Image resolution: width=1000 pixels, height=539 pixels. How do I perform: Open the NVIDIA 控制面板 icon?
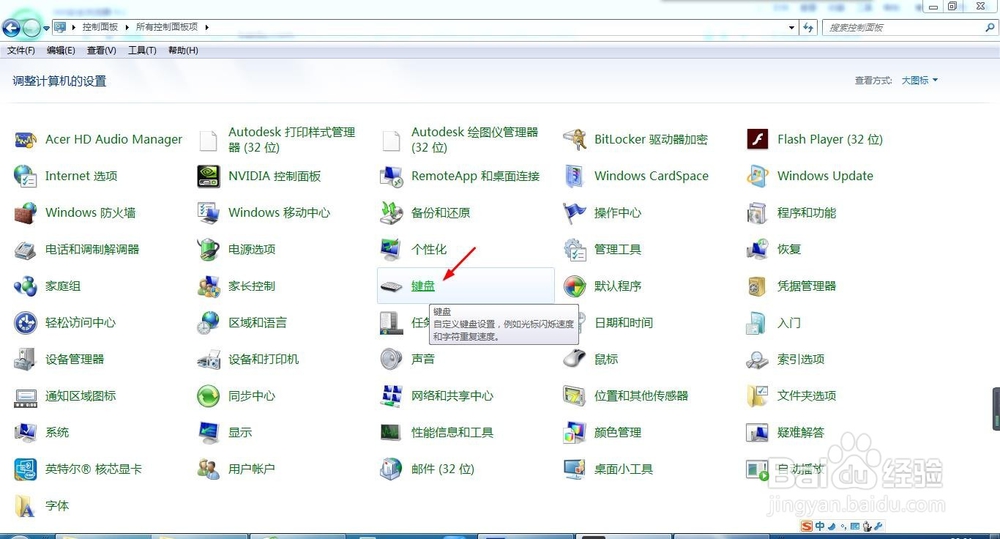tap(209, 176)
